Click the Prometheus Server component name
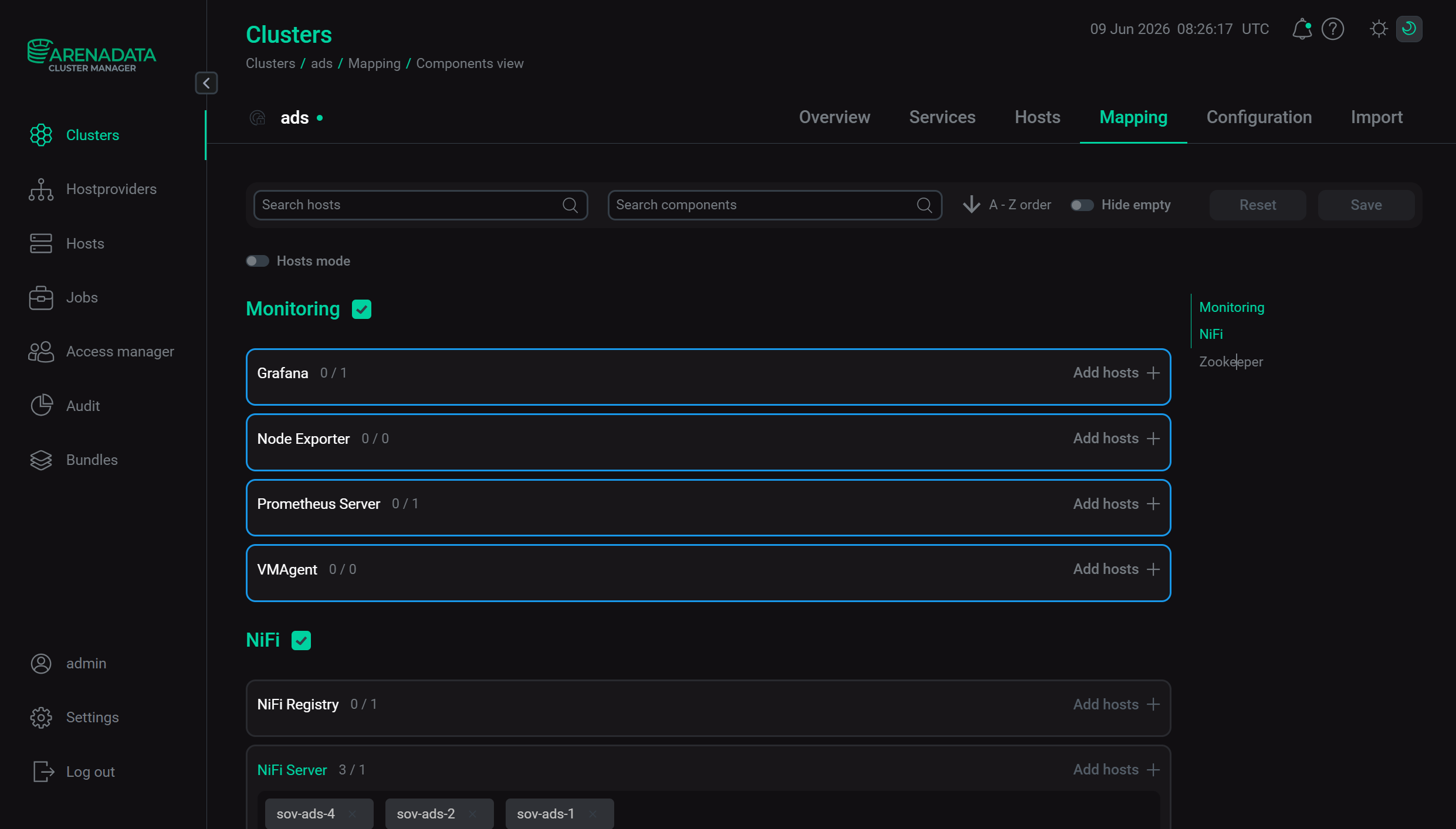The width and height of the screenshot is (1456, 829). (x=319, y=504)
